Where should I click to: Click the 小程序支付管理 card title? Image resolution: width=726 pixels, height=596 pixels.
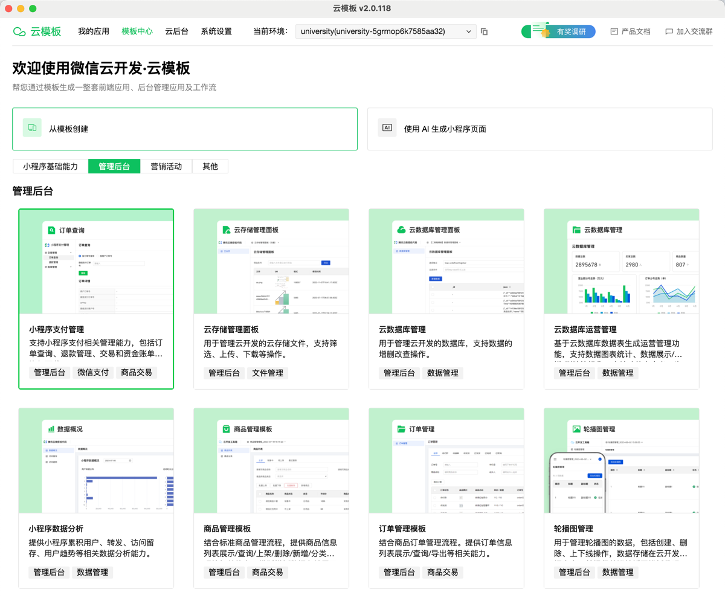coord(56,329)
